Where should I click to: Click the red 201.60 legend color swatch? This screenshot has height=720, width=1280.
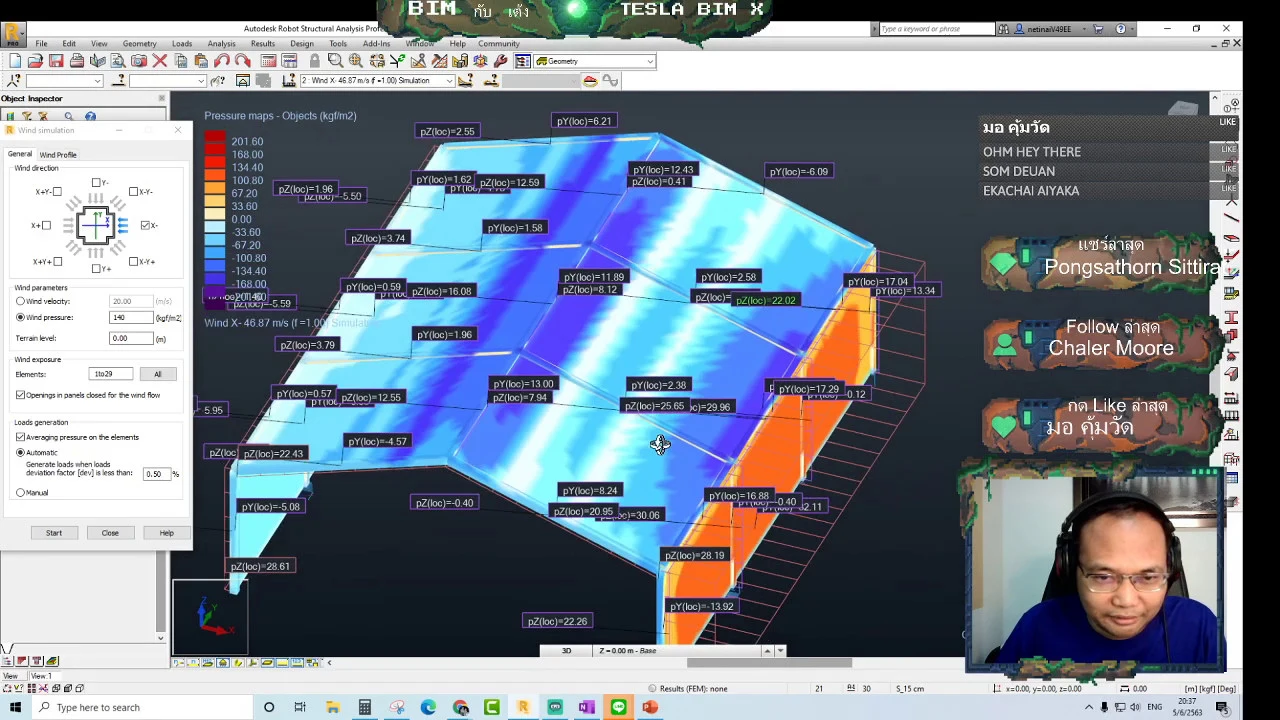[x=215, y=137]
